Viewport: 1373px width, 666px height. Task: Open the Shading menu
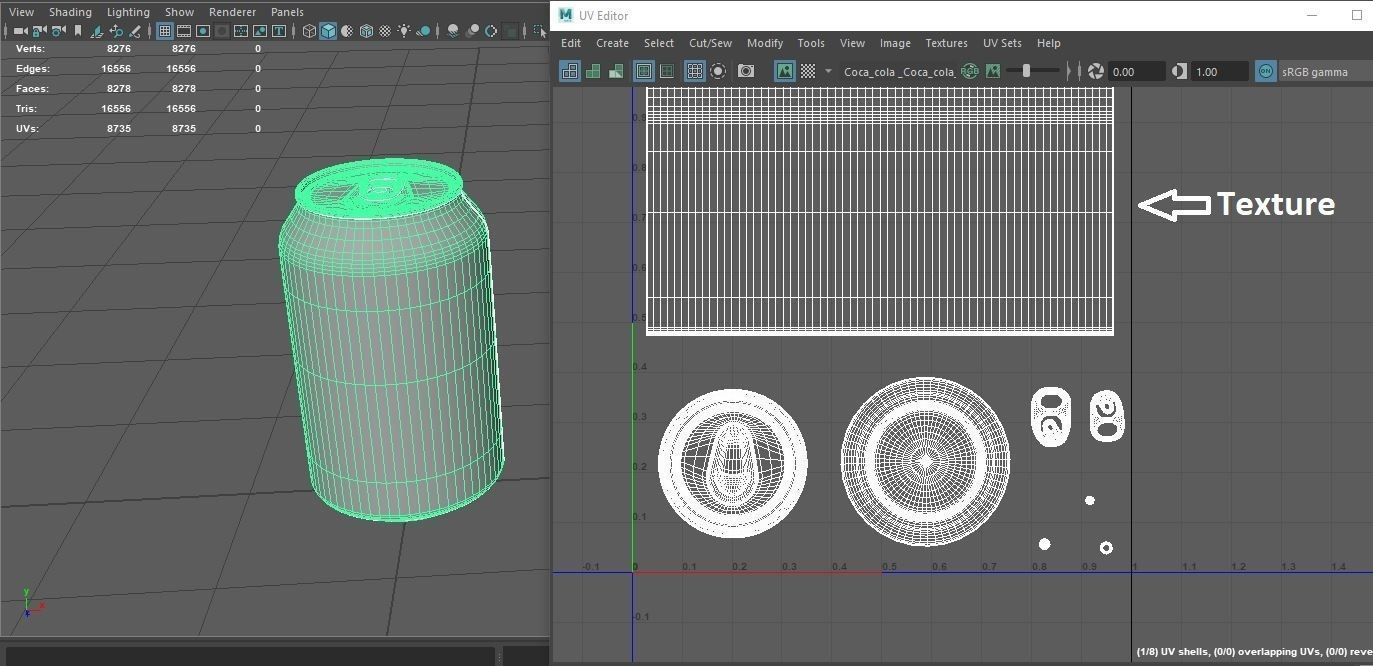pos(70,12)
